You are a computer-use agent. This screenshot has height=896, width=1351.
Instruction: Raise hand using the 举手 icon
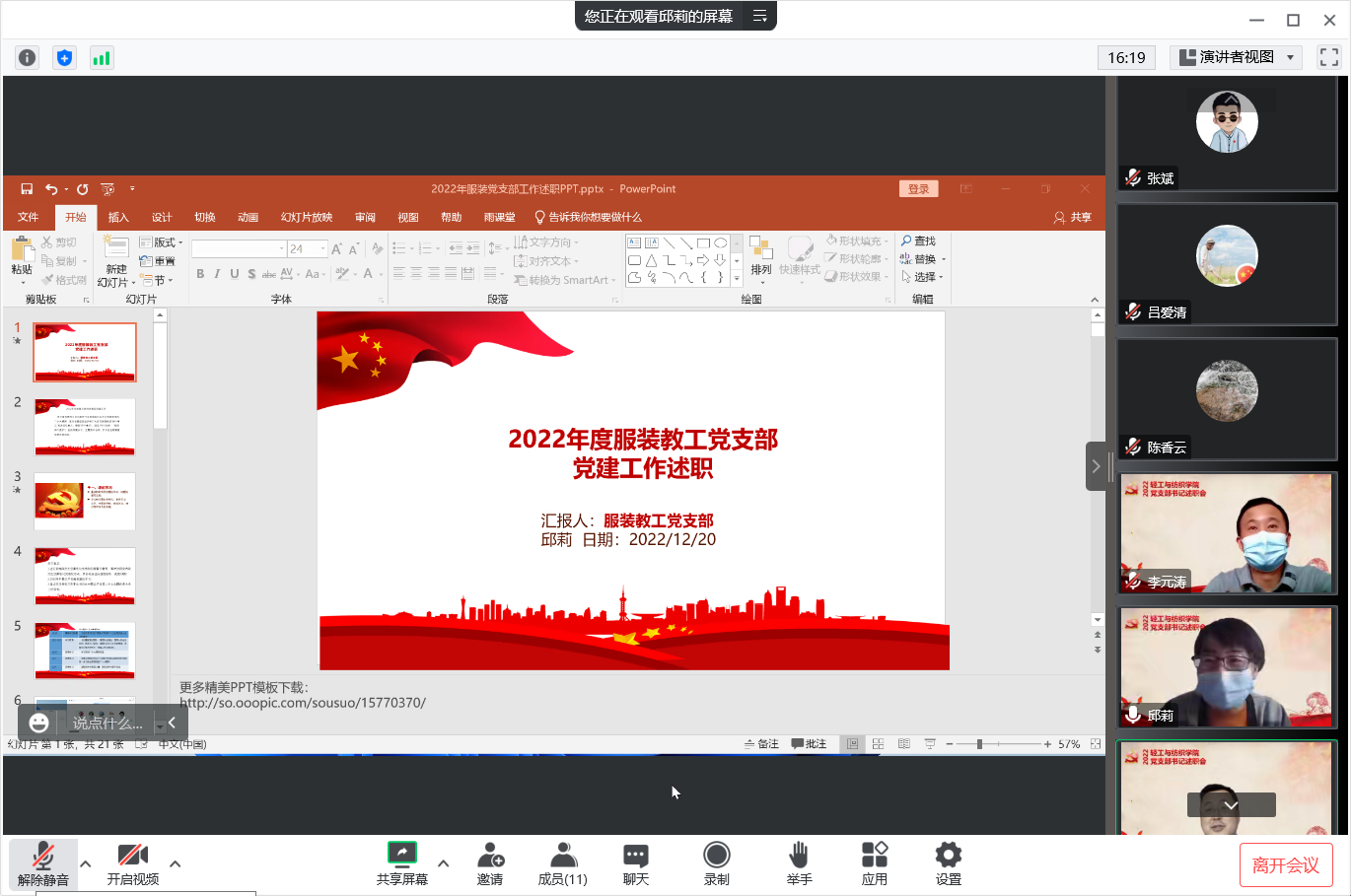pyautogui.click(x=799, y=855)
